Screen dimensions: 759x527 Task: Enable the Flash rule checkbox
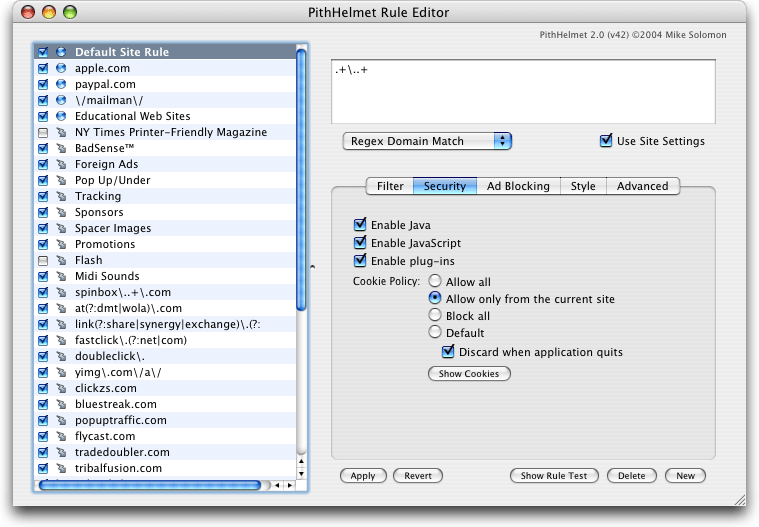43,260
